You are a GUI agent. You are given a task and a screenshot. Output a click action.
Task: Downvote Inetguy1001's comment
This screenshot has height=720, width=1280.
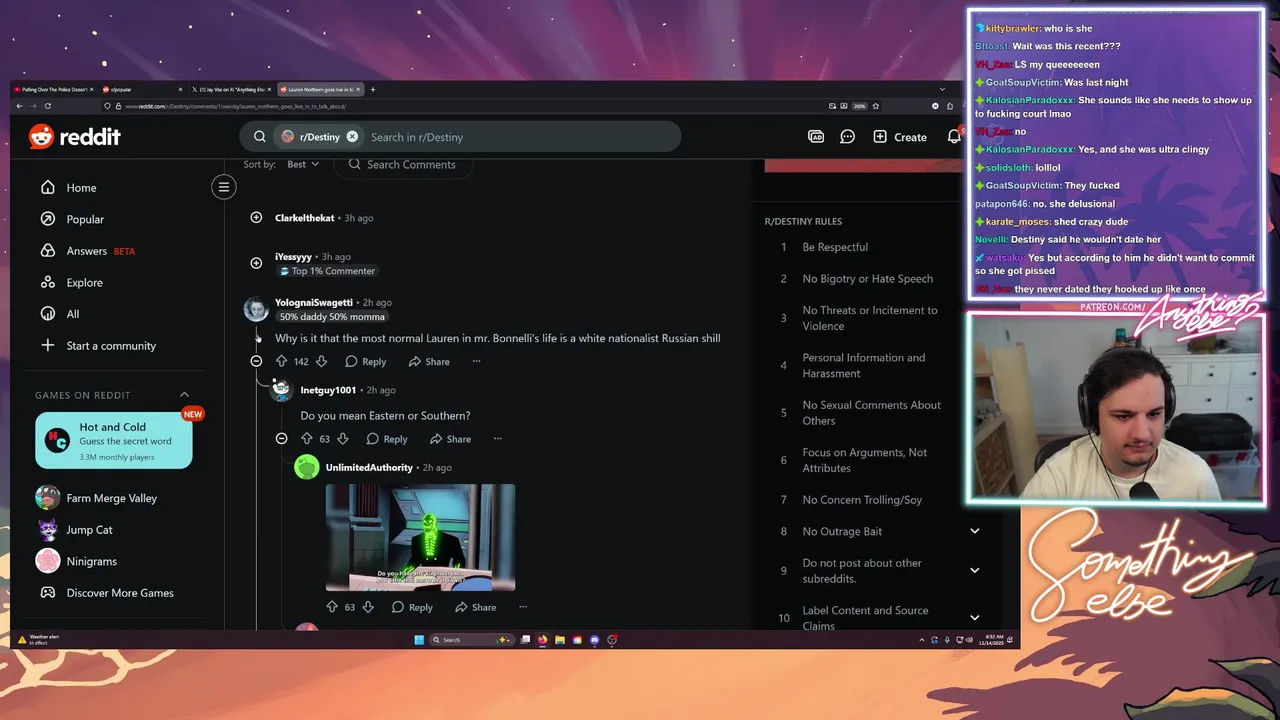point(343,439)
